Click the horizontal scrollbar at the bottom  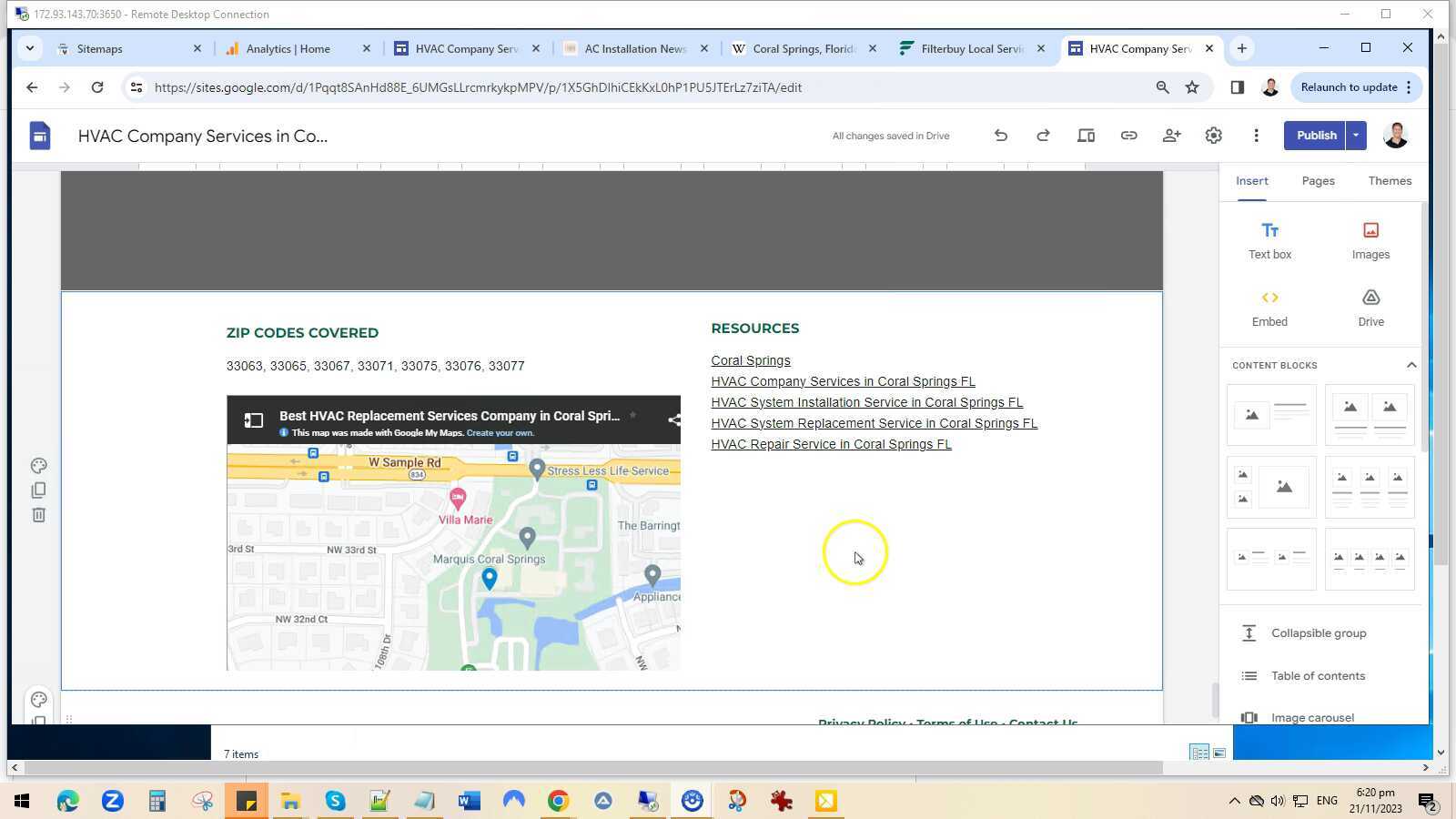(637, 767)
